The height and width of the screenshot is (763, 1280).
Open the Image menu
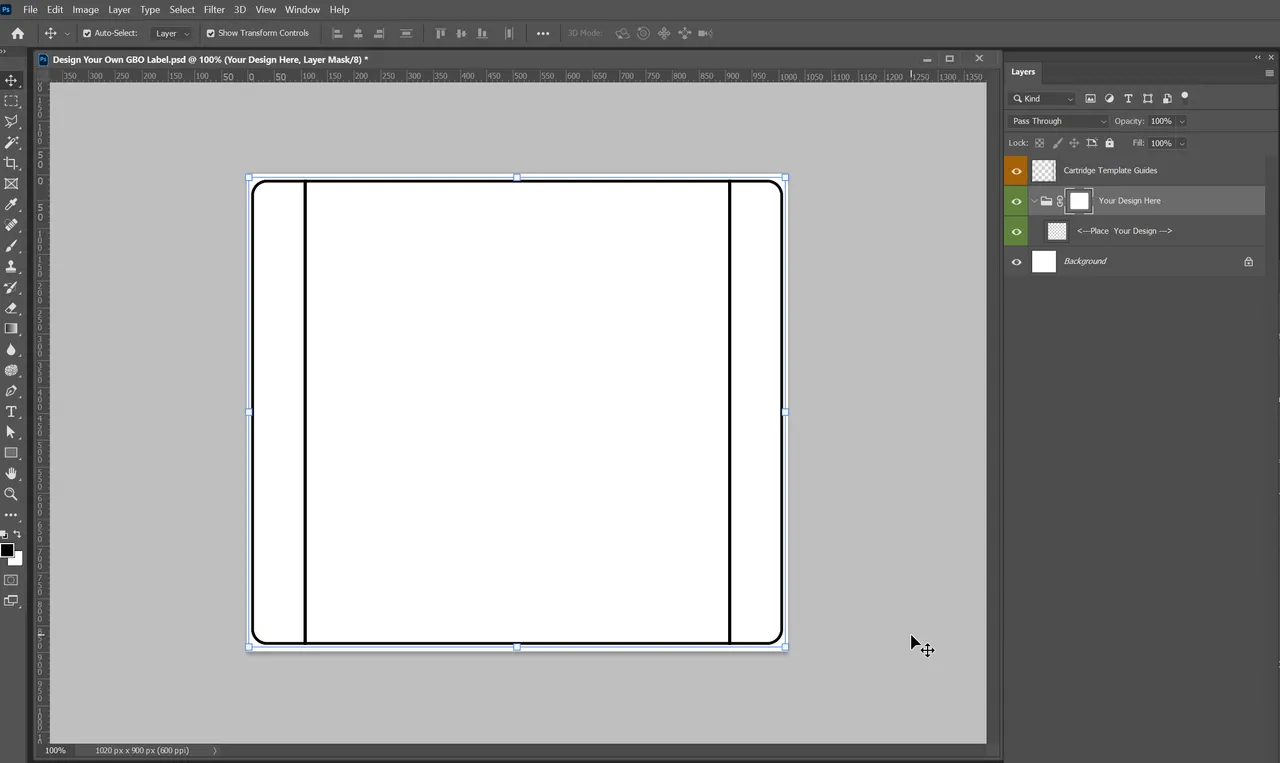point(85,9)
